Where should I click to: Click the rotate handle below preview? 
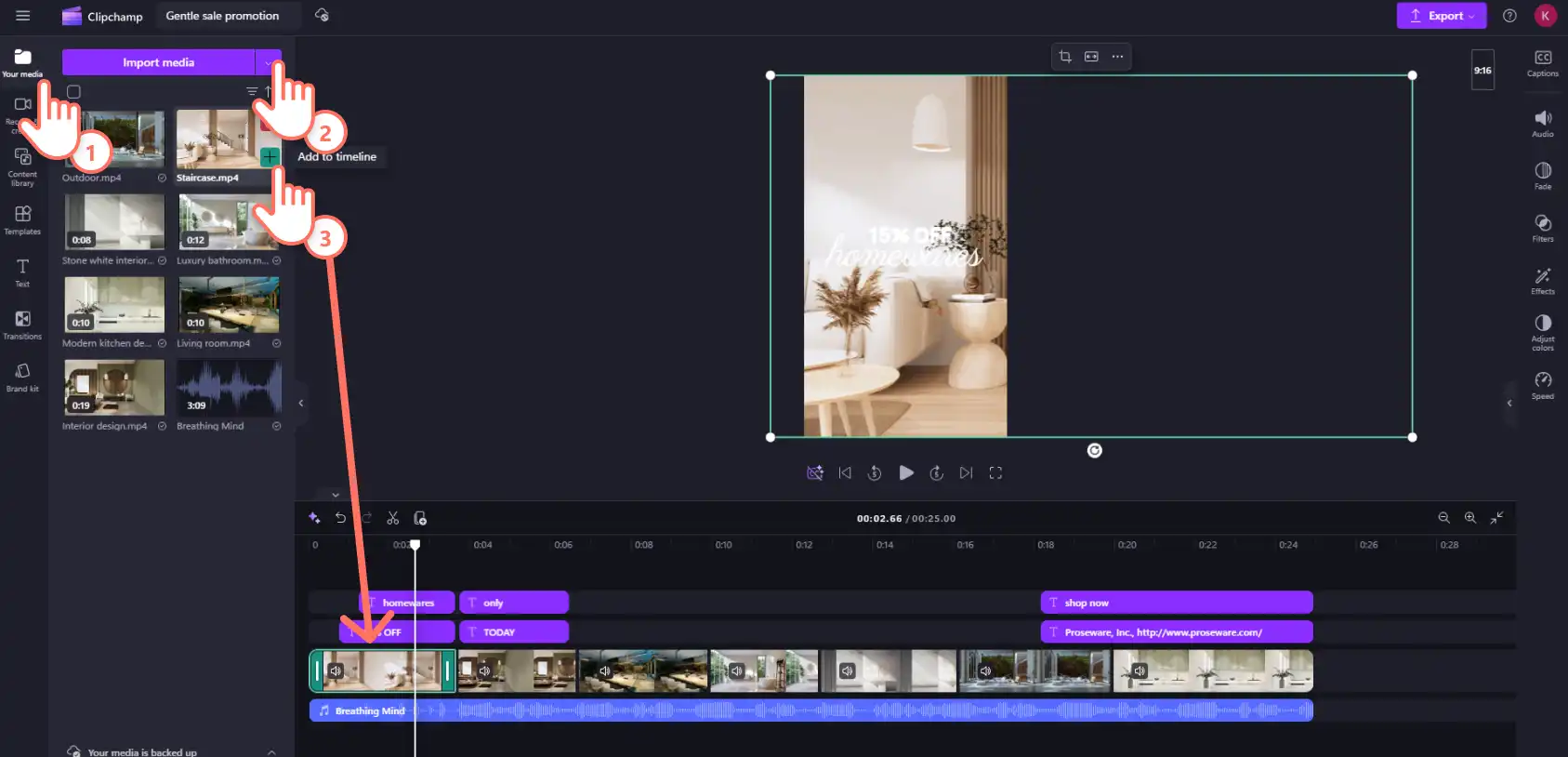pyautogui.click(x=1095, y=451)
